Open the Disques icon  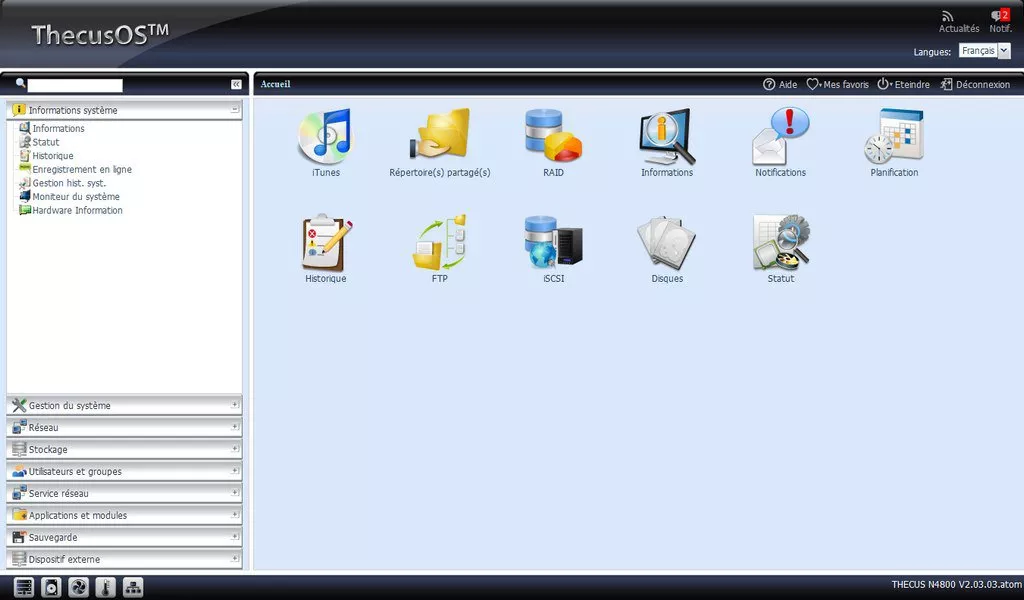(x=666, y=244)
